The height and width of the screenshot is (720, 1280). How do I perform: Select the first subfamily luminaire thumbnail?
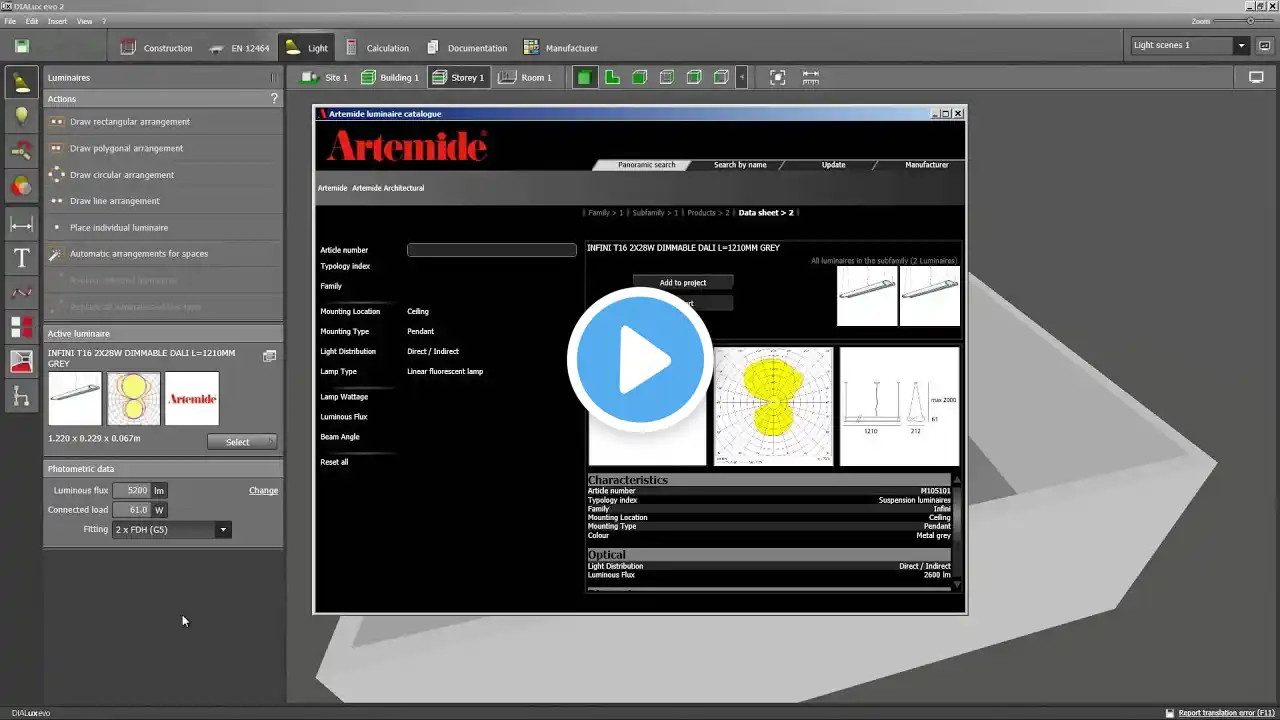(x=867, y=296)
